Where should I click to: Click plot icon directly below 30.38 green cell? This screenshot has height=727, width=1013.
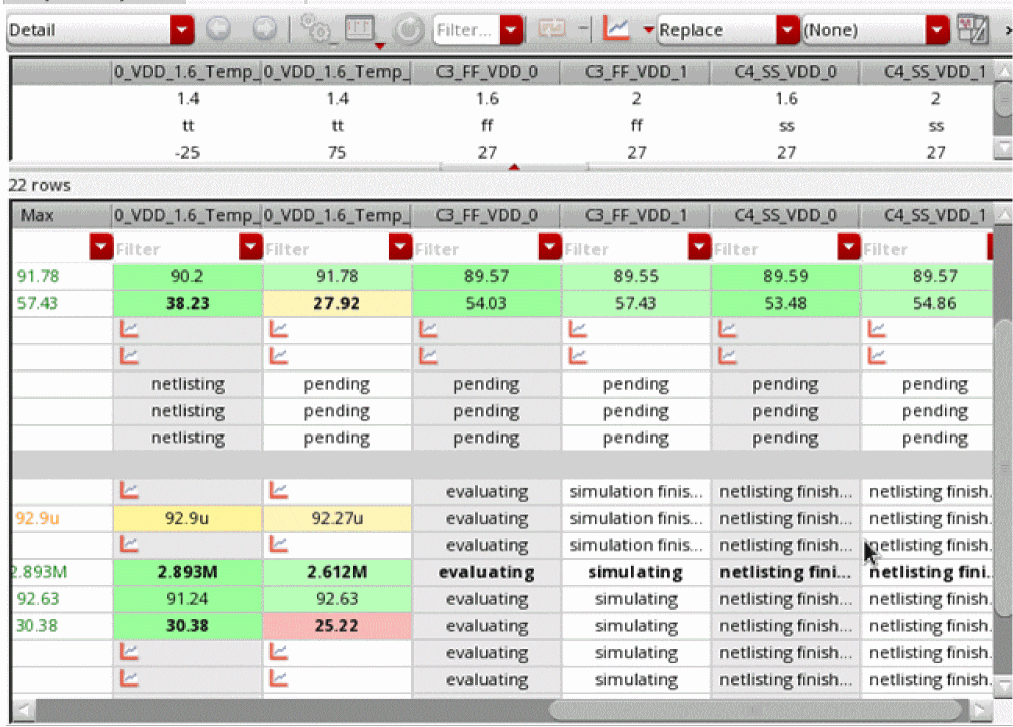tap(129, 651)
